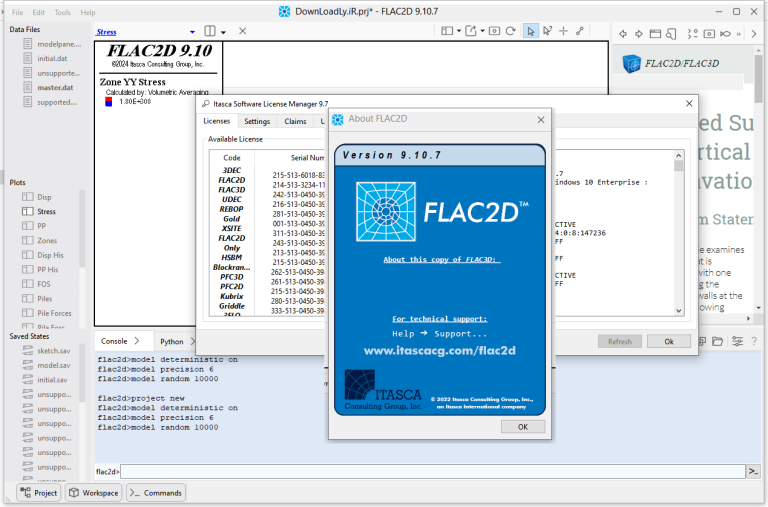The width and height of the screenshot is (768, 507).
Task: Select the arrow pointer tool in plot toolbar
Action: click(x=530, y=31)
